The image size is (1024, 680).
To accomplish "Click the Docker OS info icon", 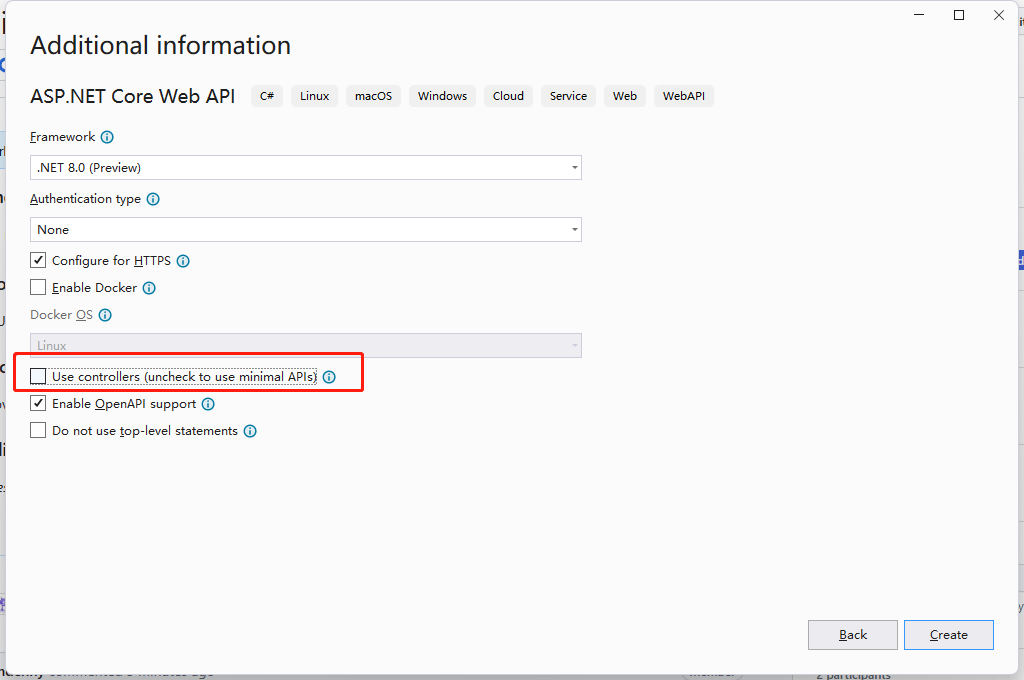I will [105, 315].
